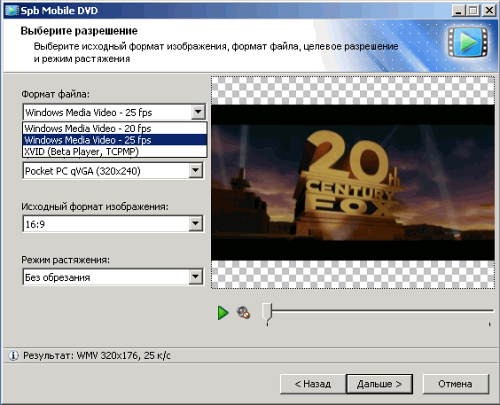The width and height of the screenshot is (500, 405).
Task: Minimize the Spb Mobile DVD window
Action: [459, 11]
